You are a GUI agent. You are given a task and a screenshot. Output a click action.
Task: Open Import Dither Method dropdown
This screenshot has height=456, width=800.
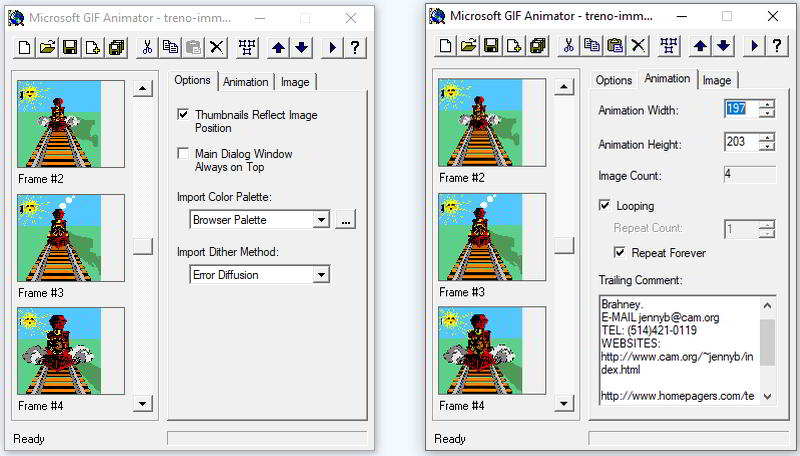[x=321, y=275]
